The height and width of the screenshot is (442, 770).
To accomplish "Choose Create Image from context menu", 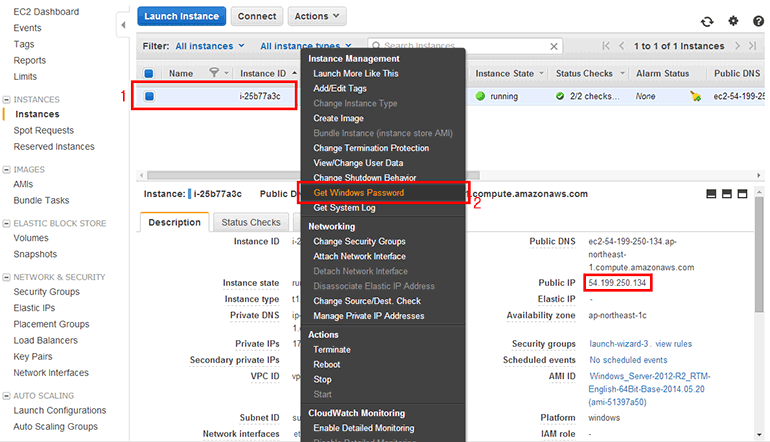I will pyautogui.click(x=338, y=118).
